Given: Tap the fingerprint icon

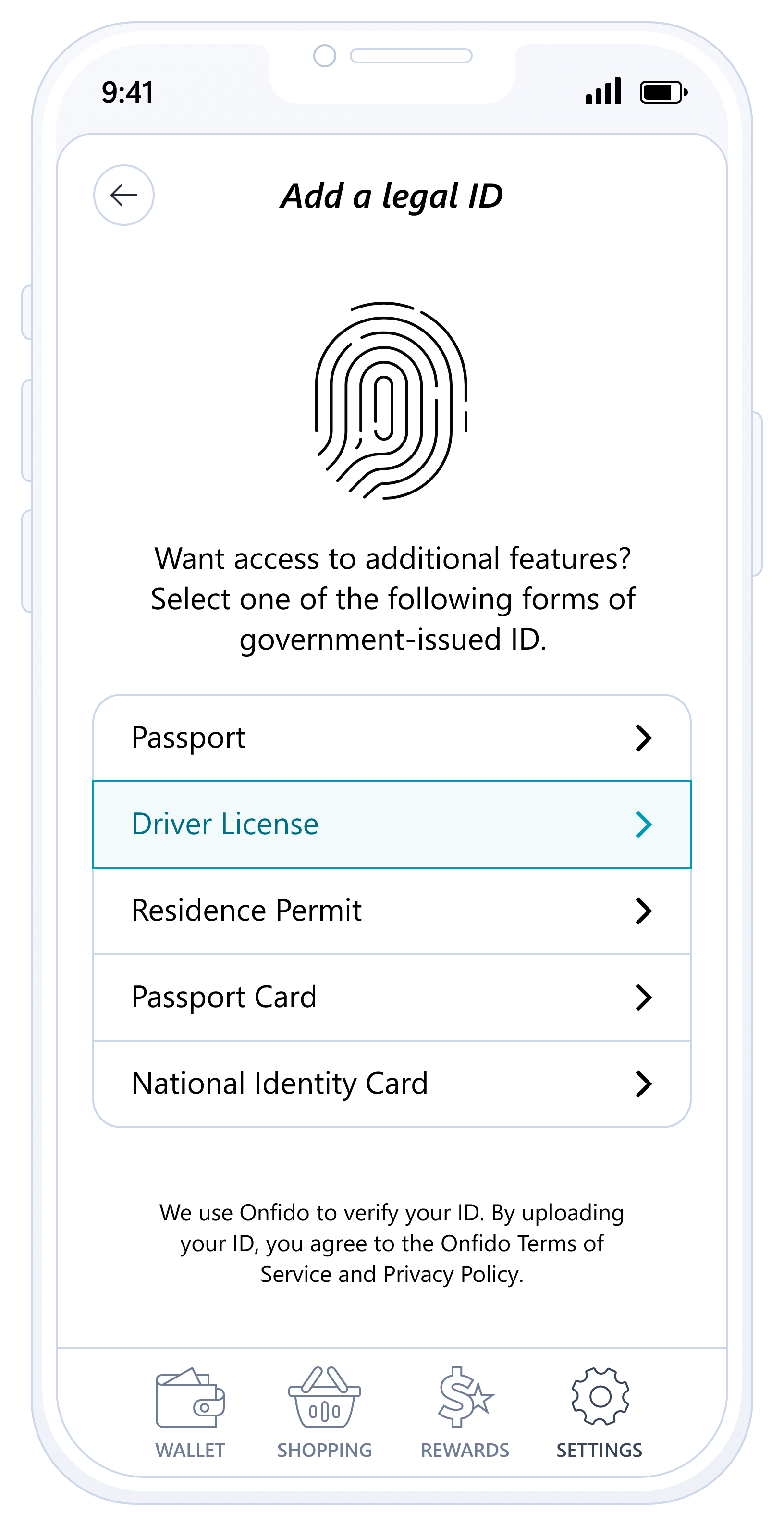Looking at the screenshot, I should pyautogui.click(x=391, y=401).
